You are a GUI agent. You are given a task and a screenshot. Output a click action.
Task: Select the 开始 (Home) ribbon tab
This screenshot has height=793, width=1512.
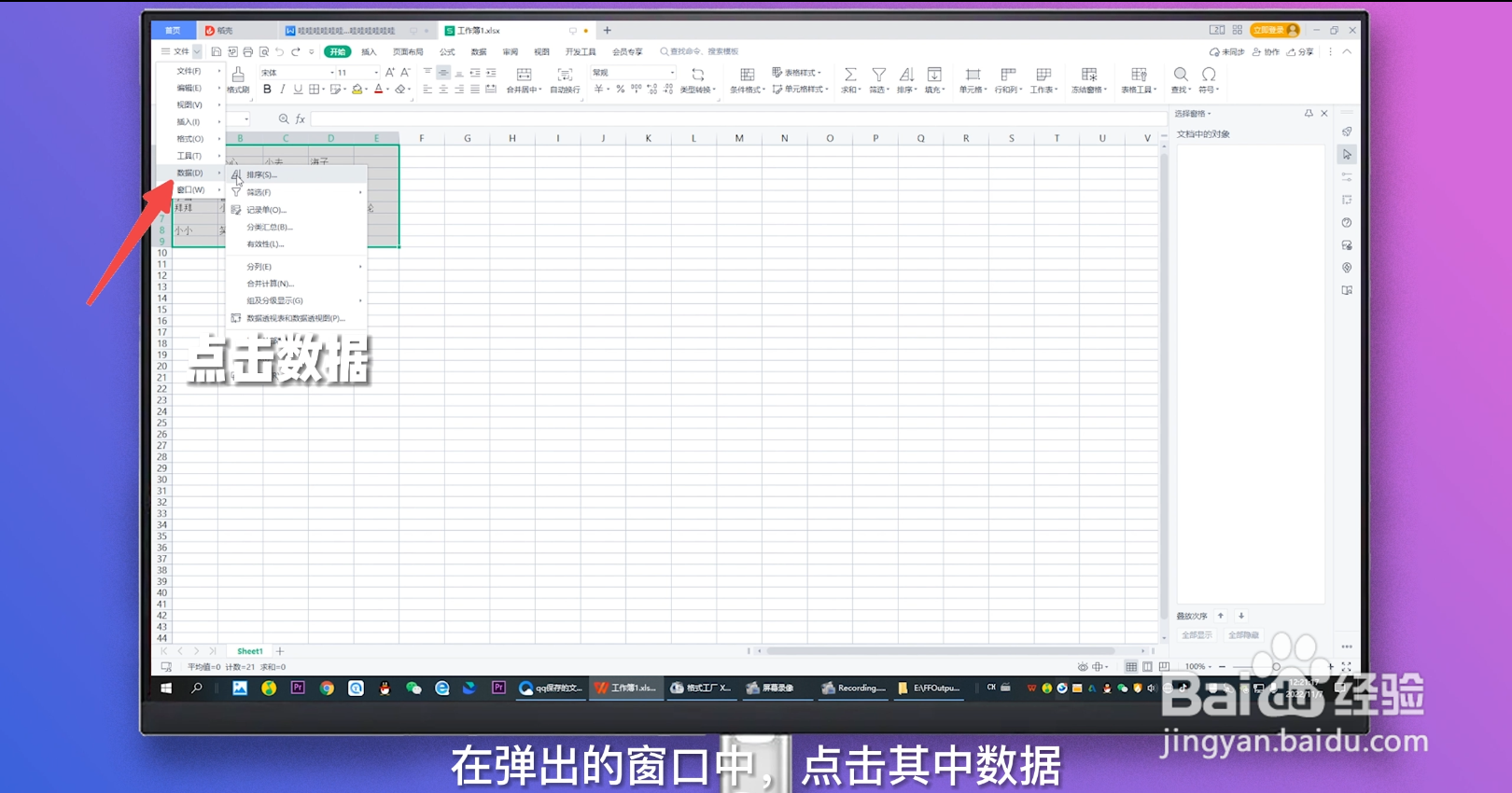click(x=338, y=51)
